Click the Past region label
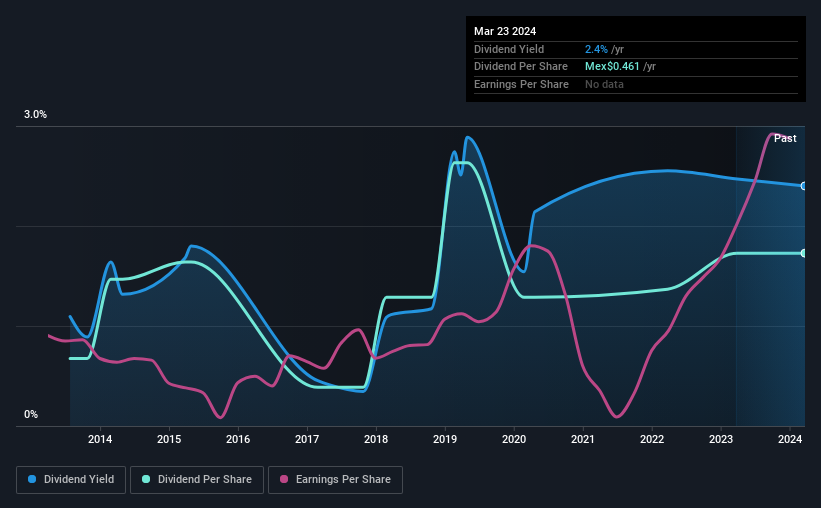 [785, 138]
